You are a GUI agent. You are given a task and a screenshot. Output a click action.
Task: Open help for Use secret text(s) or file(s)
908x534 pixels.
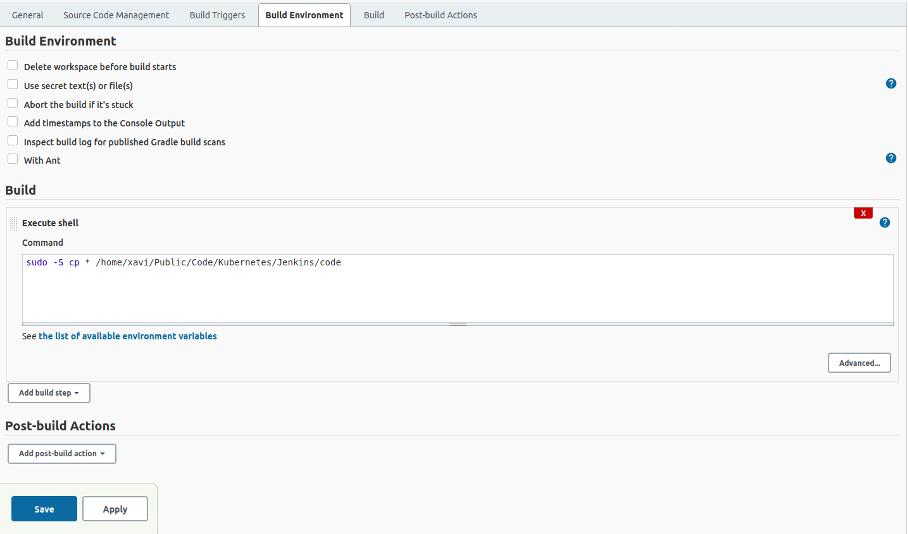coord(891,83)
